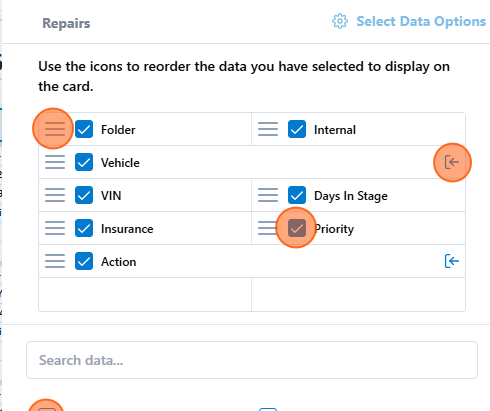Click the drag handle next to Internal
Viewport: 490px width, 411px height.
pos(268,129)
